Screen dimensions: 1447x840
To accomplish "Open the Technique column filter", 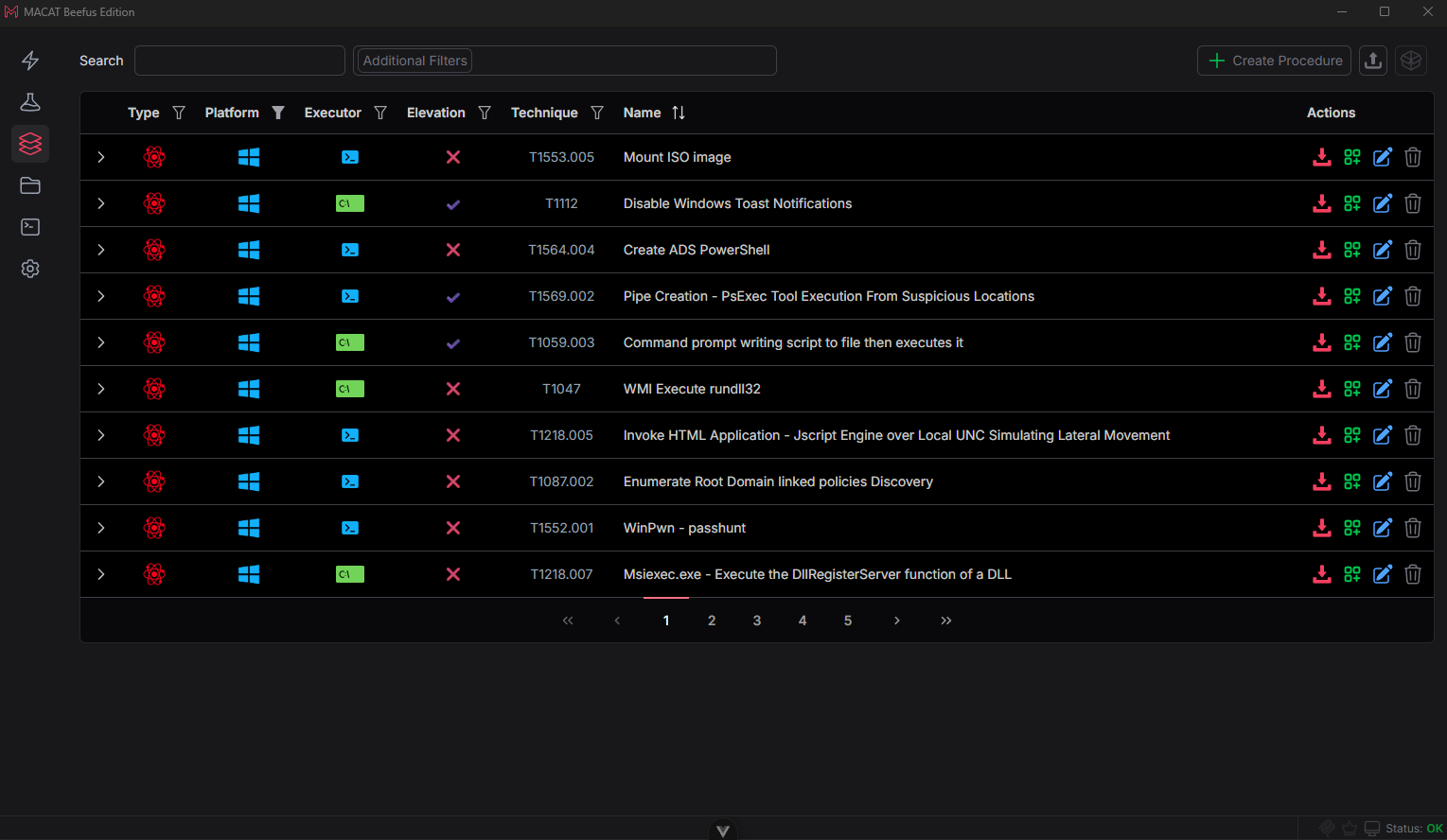I will 597,113.
